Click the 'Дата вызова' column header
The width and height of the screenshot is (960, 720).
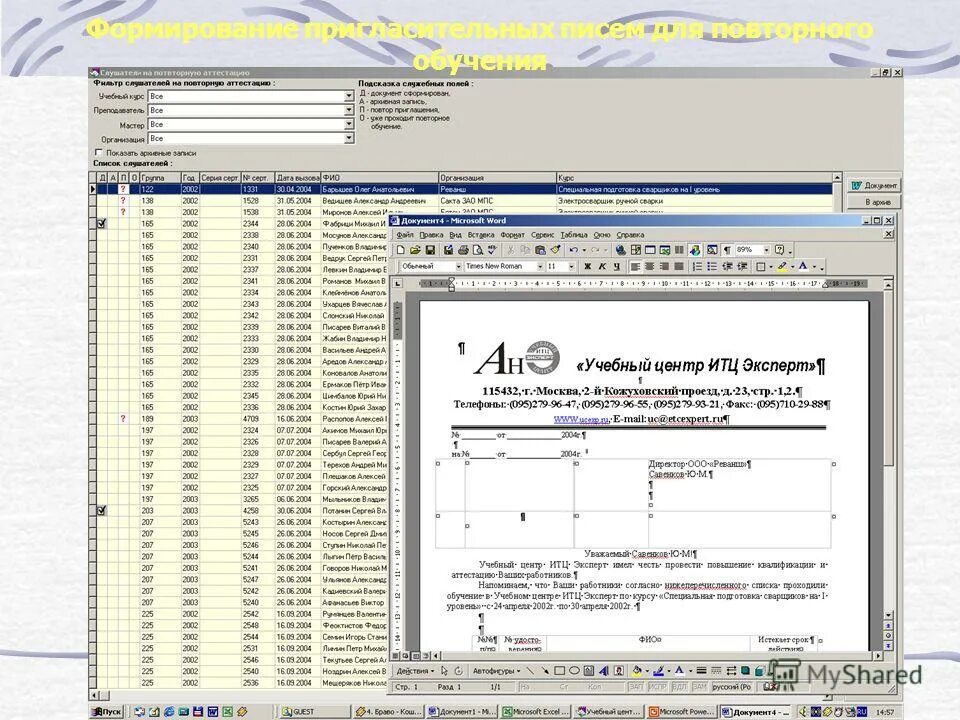click(298, 178)
